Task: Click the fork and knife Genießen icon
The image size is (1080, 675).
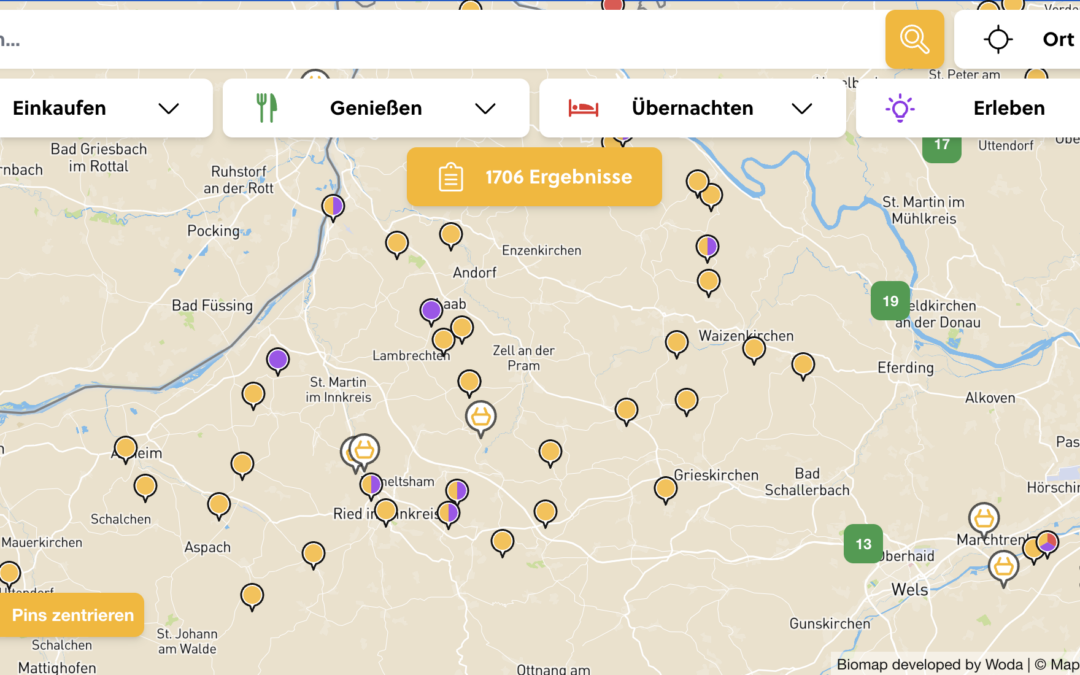Action: pos(266,108)
